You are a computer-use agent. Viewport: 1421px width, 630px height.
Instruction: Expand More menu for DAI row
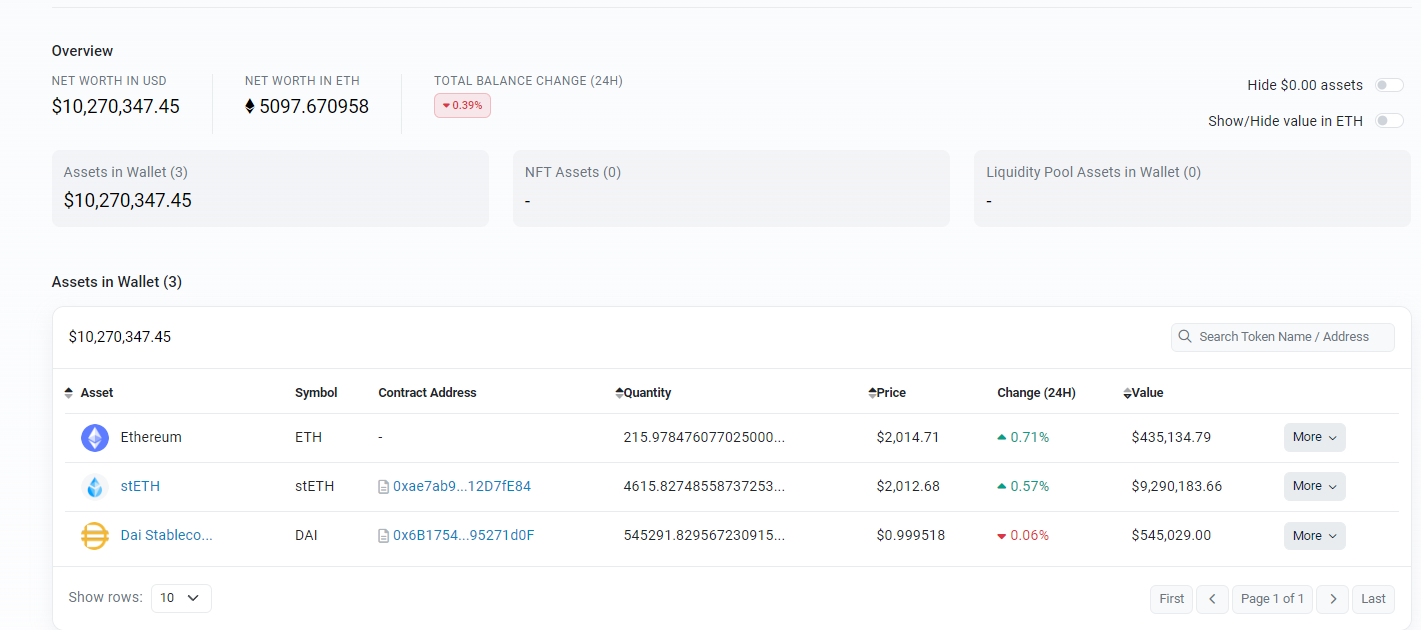(1314, 536)
